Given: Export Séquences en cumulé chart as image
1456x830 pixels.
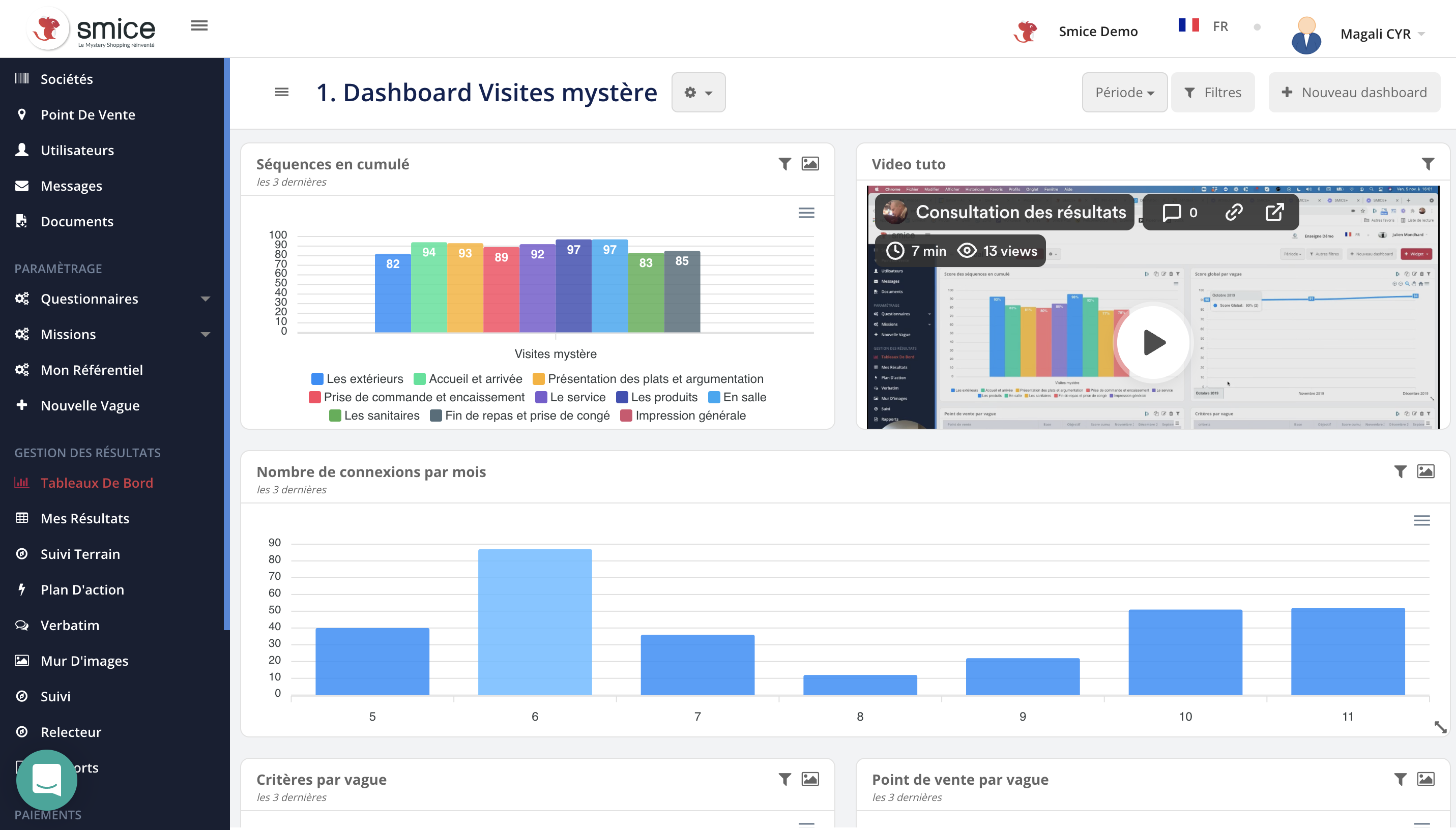Looking at the screenshot, I should coord(809,164).
